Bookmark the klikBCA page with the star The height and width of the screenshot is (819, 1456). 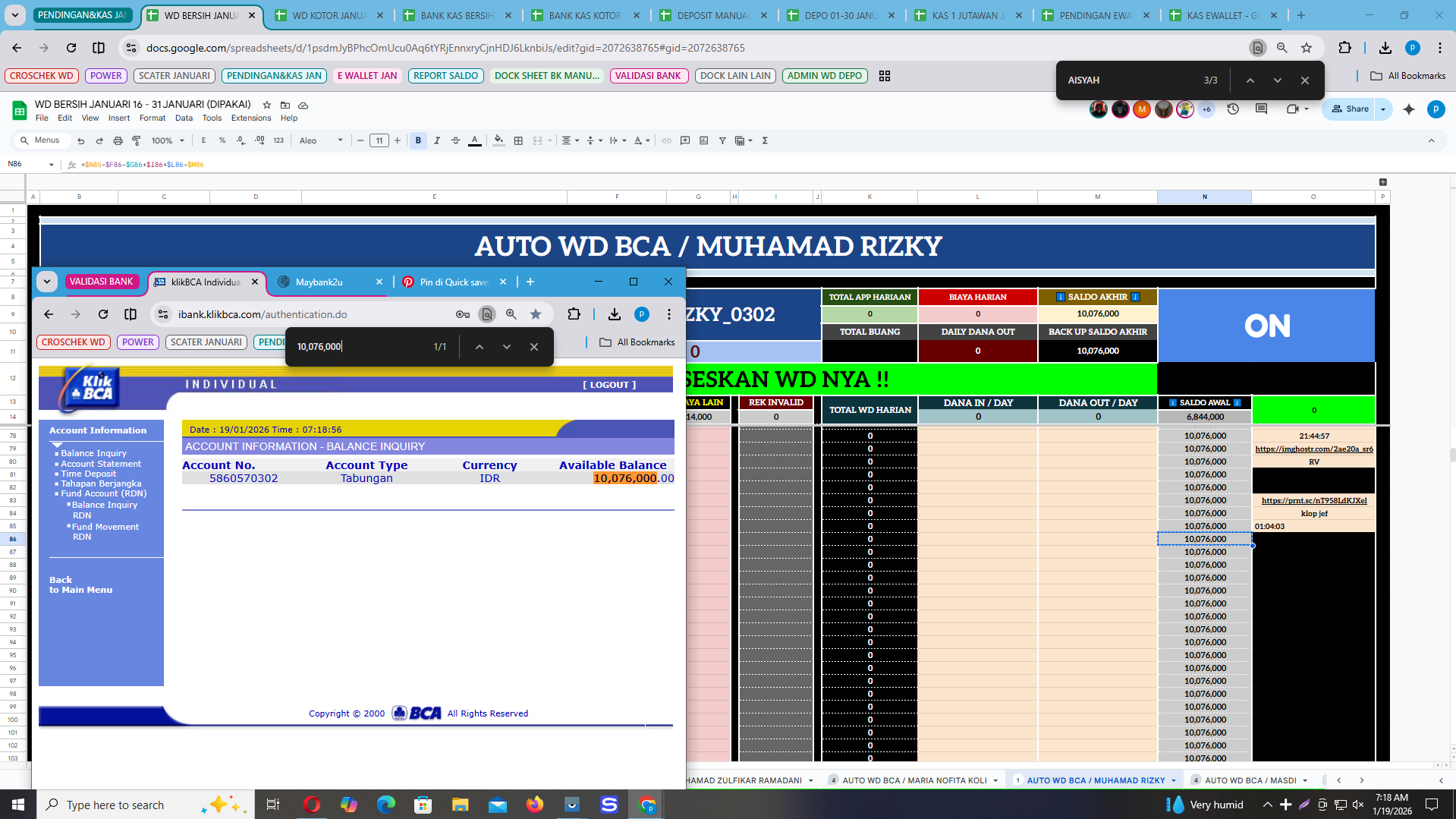pos(536,314)
